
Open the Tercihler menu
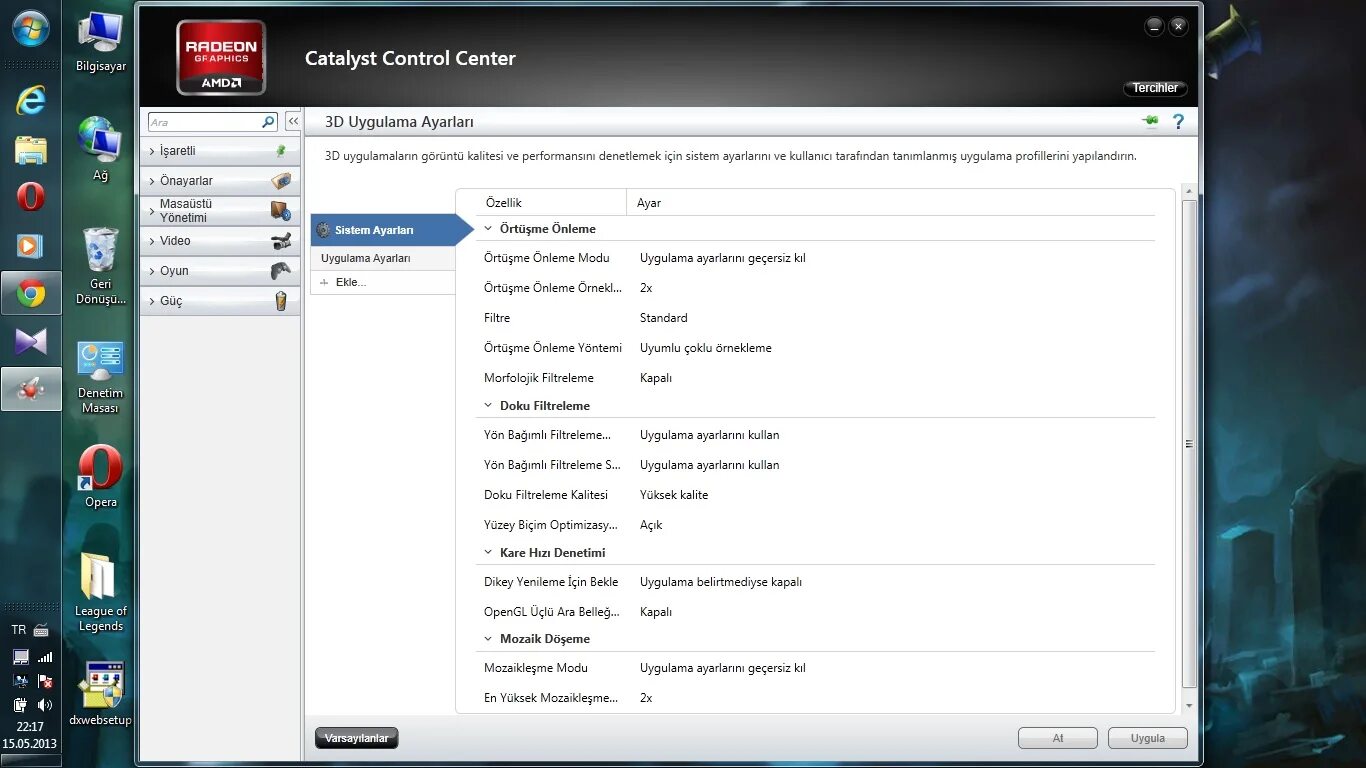pyautogui.click(x=1155, y=88)
